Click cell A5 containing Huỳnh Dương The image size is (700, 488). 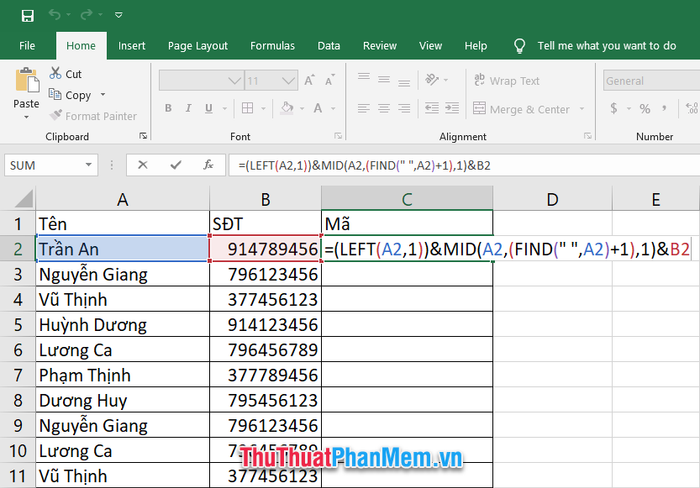(122, 324)
